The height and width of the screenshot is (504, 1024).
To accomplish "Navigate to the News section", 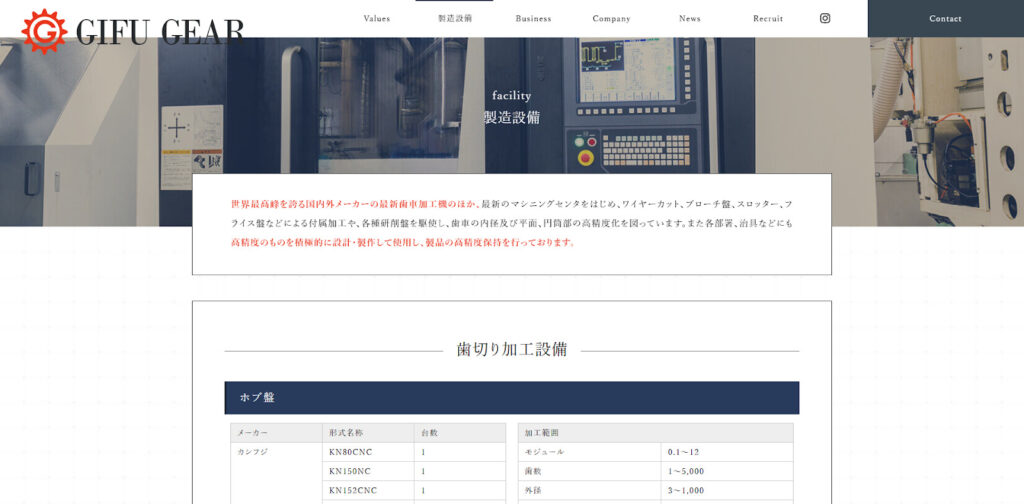I will [690, 19].
